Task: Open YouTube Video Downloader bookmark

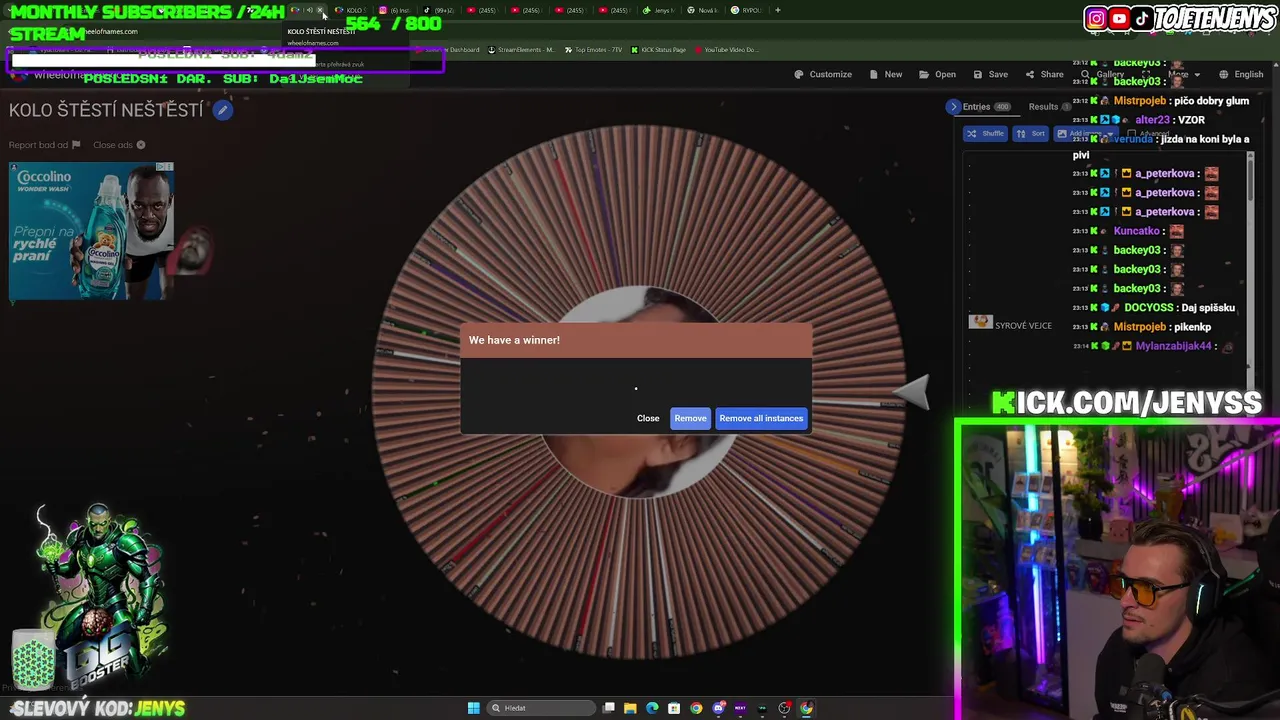Action: 726,49
